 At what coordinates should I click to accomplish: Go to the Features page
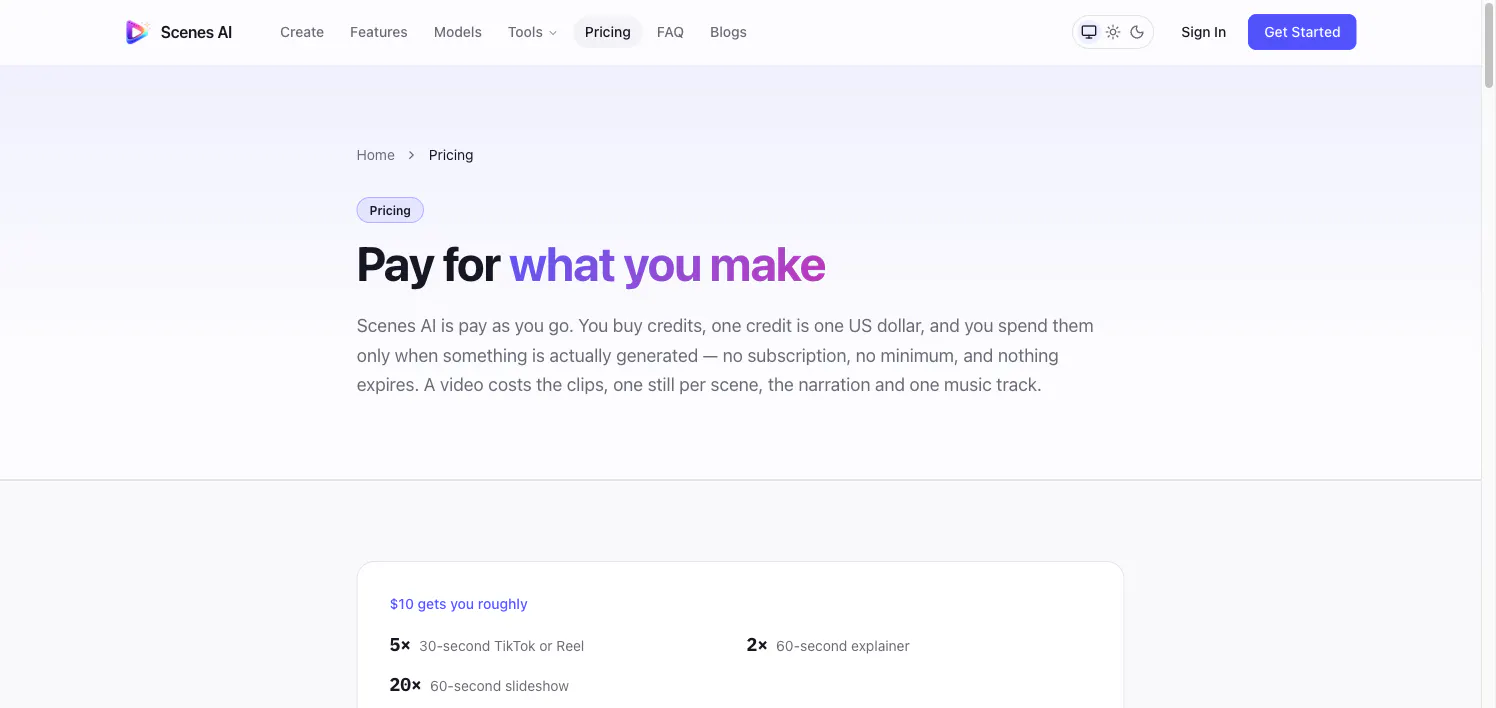coord(379,32)
